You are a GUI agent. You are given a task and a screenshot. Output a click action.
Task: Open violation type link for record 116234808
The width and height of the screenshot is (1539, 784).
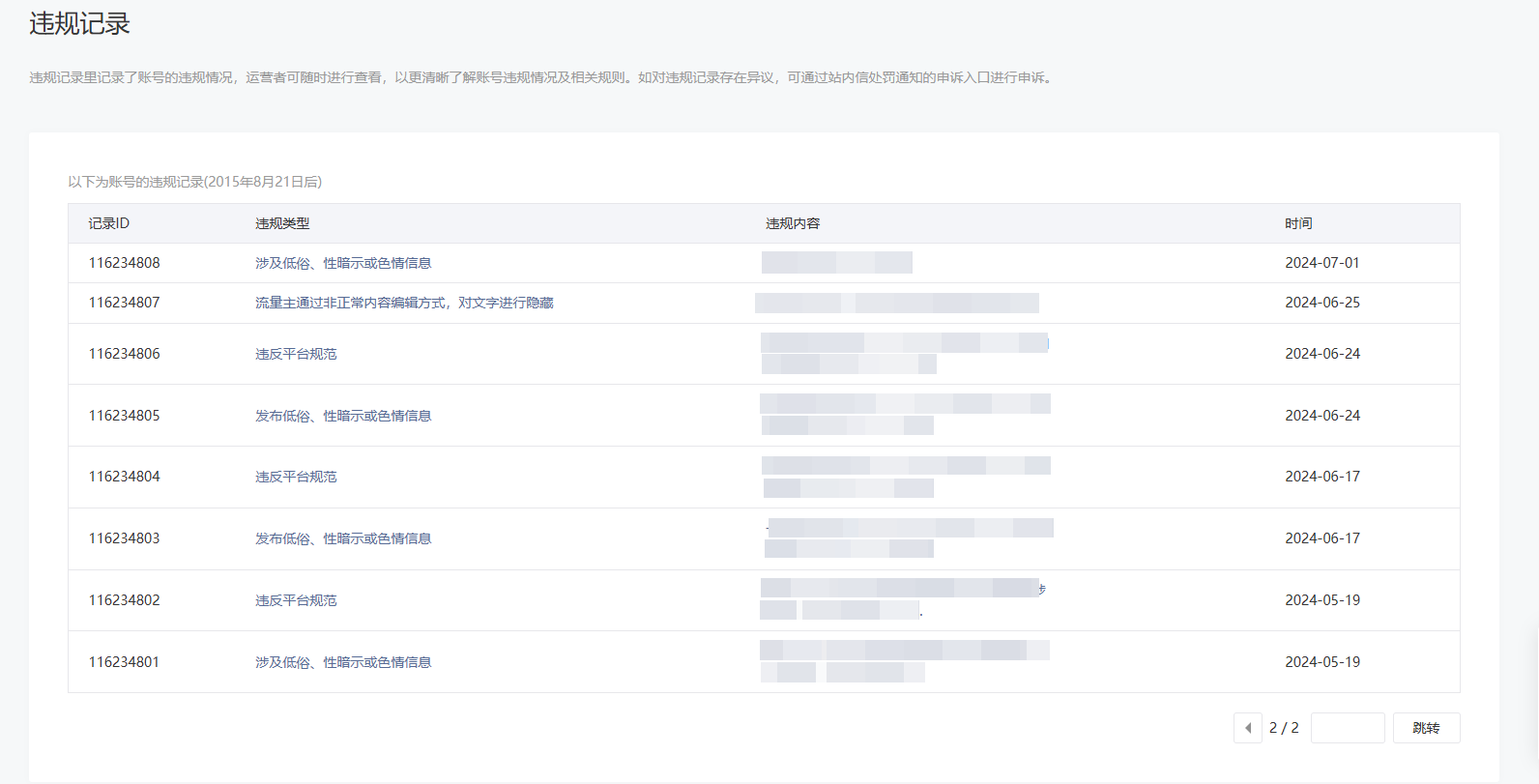click(x=343, y=263)
